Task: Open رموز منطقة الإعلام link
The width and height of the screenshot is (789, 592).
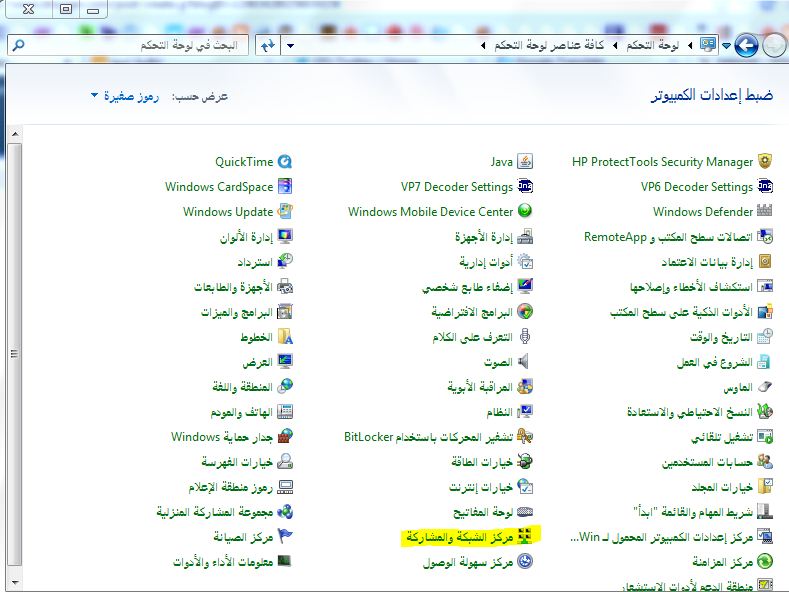Action: [230, 487]
